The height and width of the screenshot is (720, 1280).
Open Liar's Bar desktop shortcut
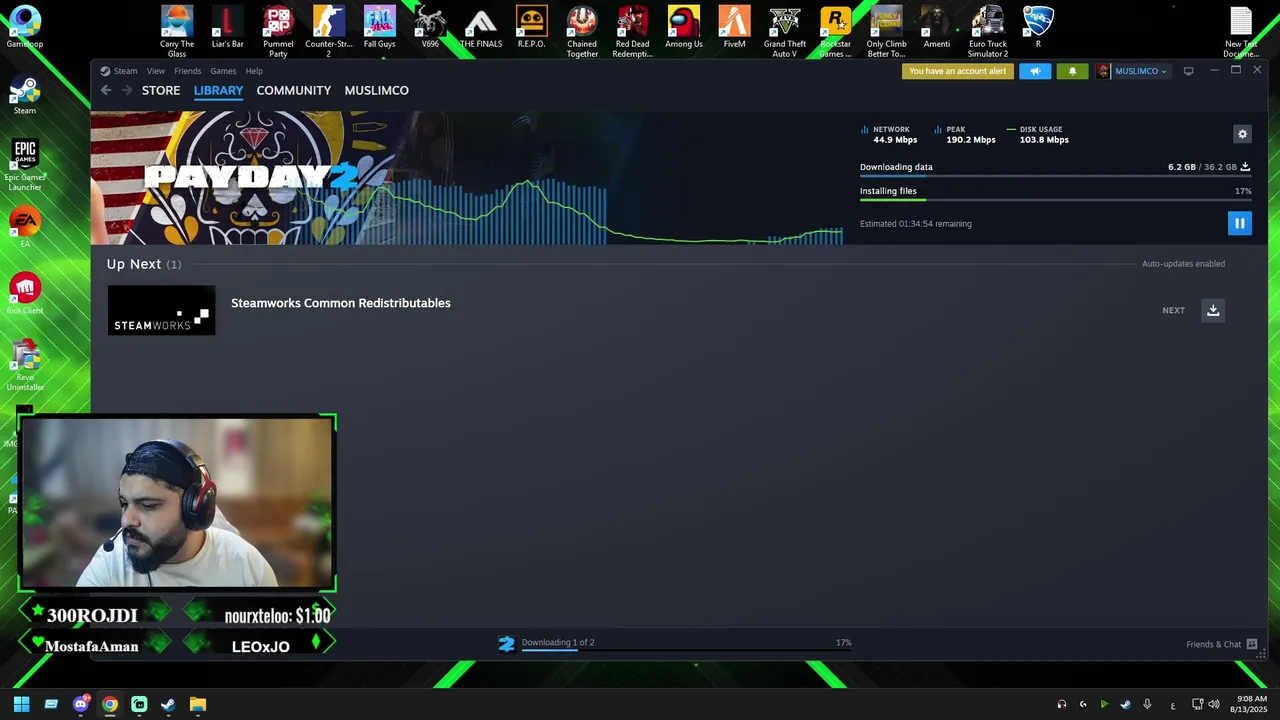click(x=227, y=27)
